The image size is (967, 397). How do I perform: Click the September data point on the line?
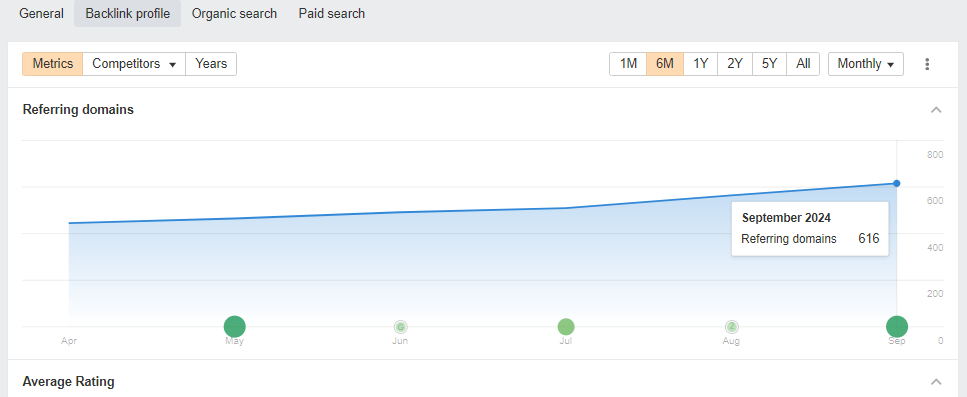tap(897, 183)
